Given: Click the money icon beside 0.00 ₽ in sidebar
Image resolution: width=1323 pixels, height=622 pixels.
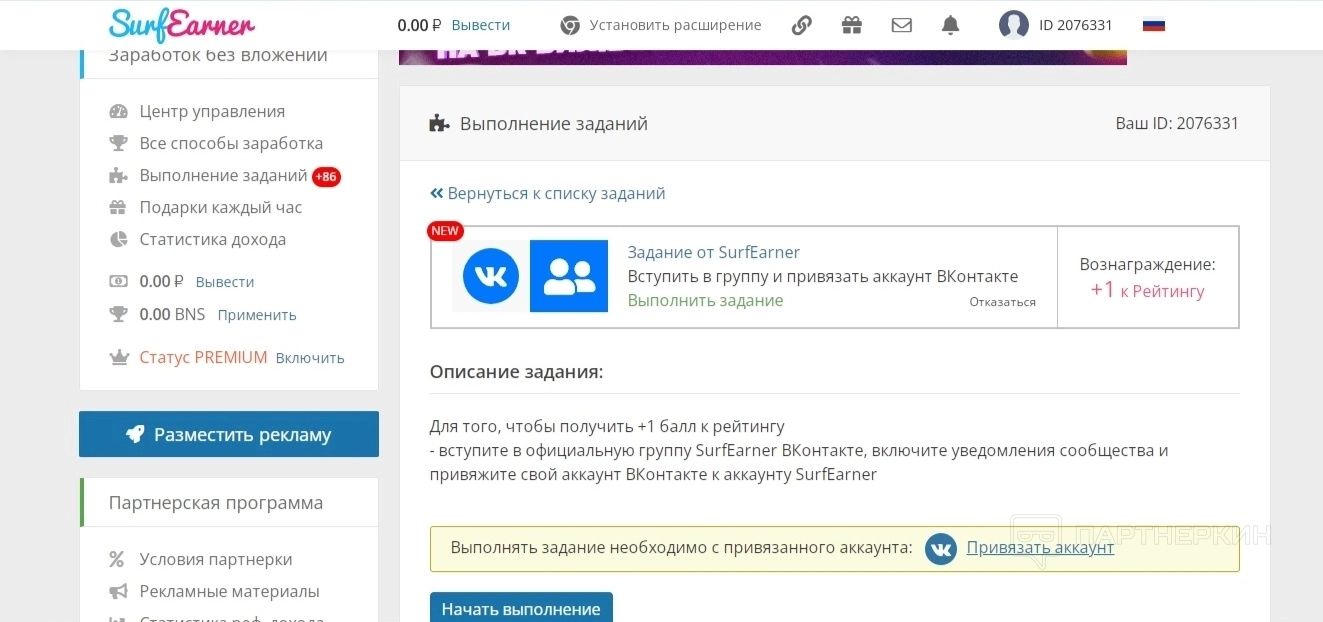Looking at the screenshot, I should [x=119, y=282].
